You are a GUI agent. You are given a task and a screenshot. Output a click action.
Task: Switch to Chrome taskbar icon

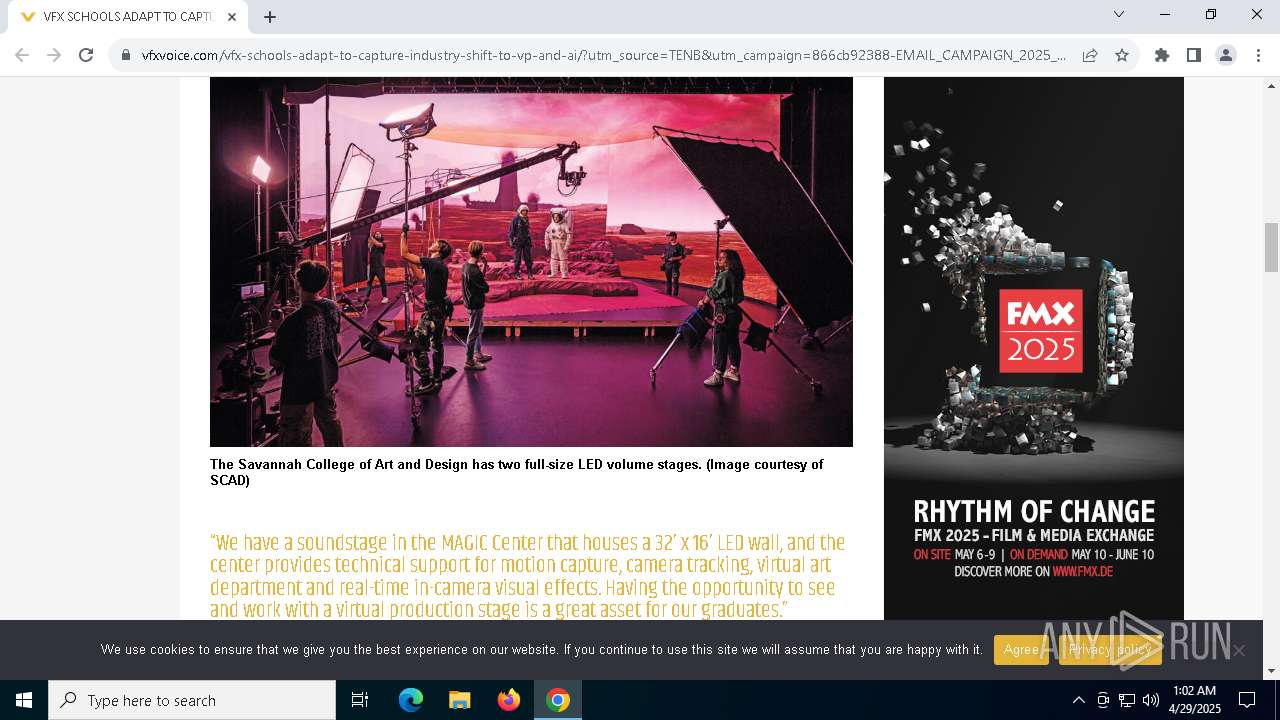pos(558,700)
